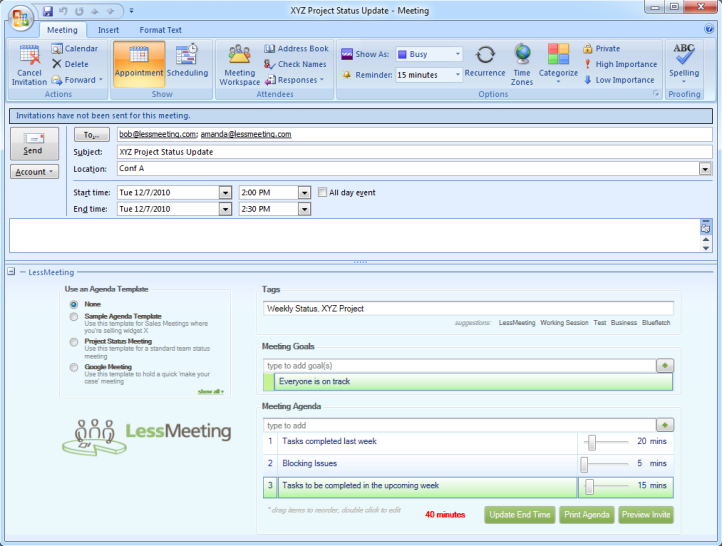Delete the meeting with the X icon
The width and height of the screenshot is (722, 546).
pyautogui.click(x=70, y=64)
